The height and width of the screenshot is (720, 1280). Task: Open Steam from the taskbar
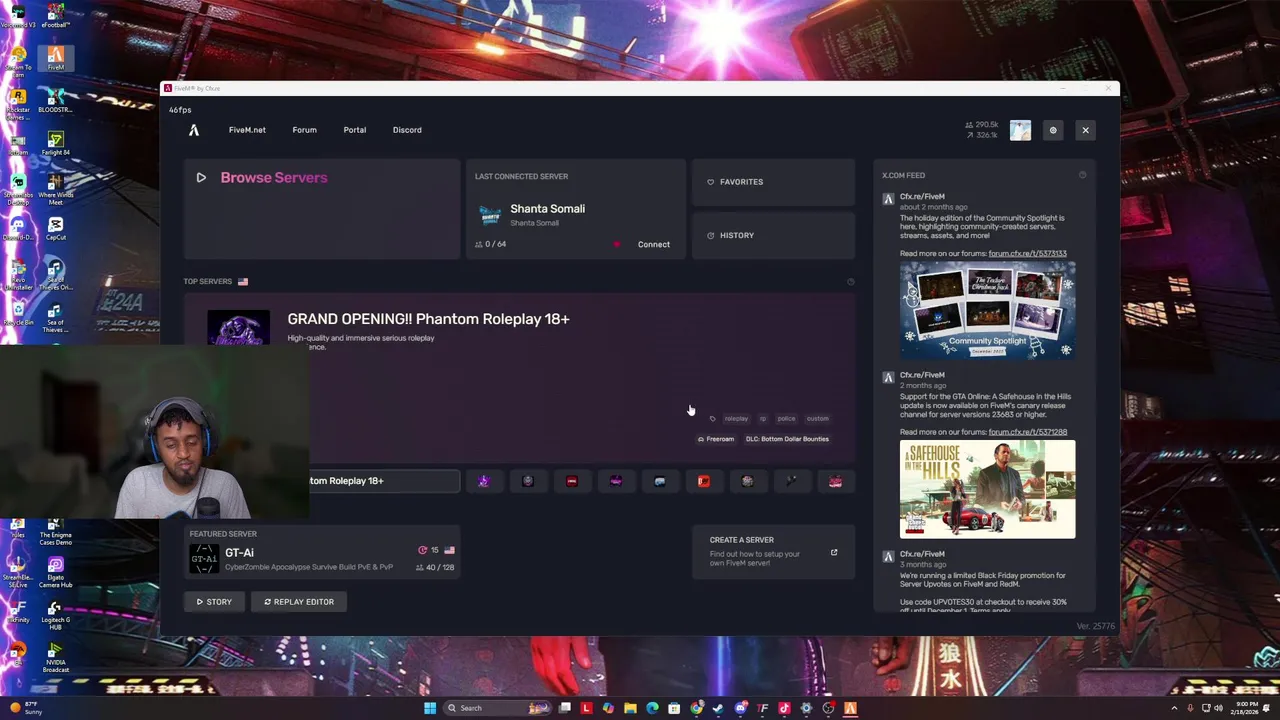coord(718,708)
